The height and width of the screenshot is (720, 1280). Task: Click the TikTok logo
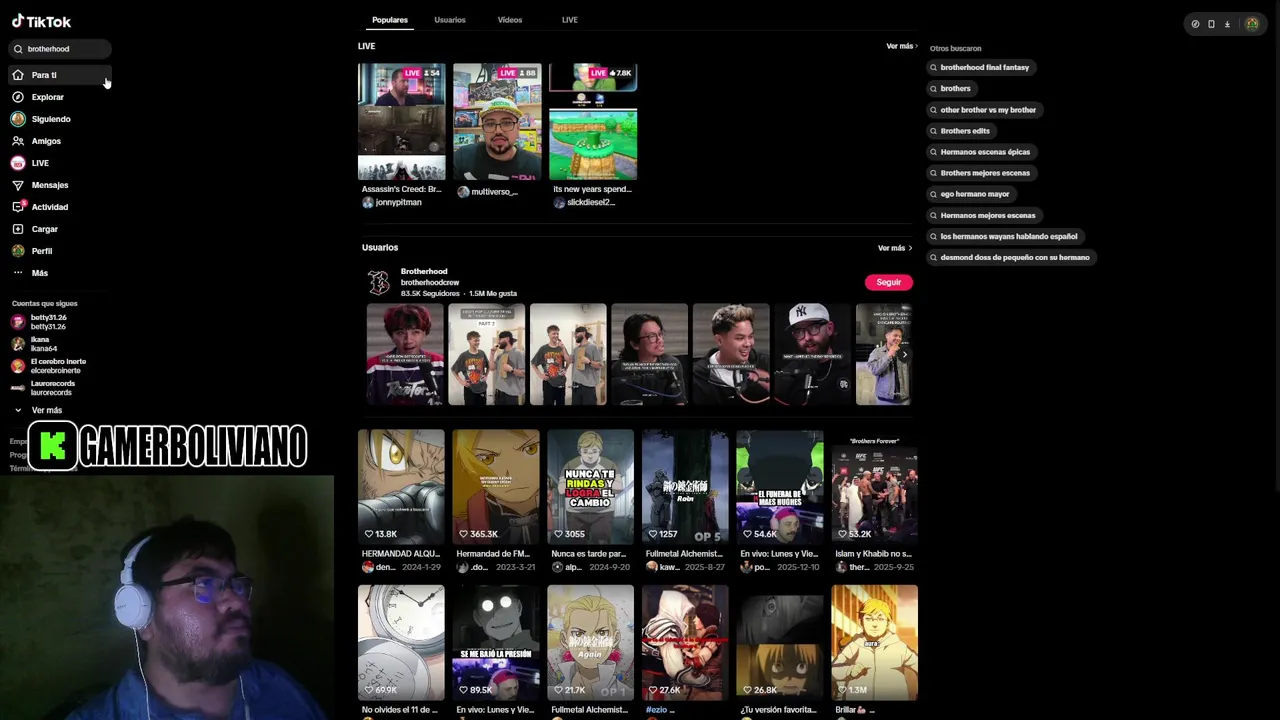point(41,21)
